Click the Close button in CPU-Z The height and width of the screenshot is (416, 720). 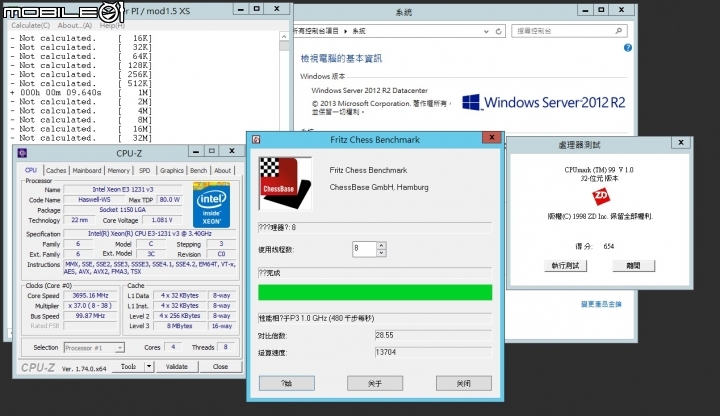click(x=220, y=366)
